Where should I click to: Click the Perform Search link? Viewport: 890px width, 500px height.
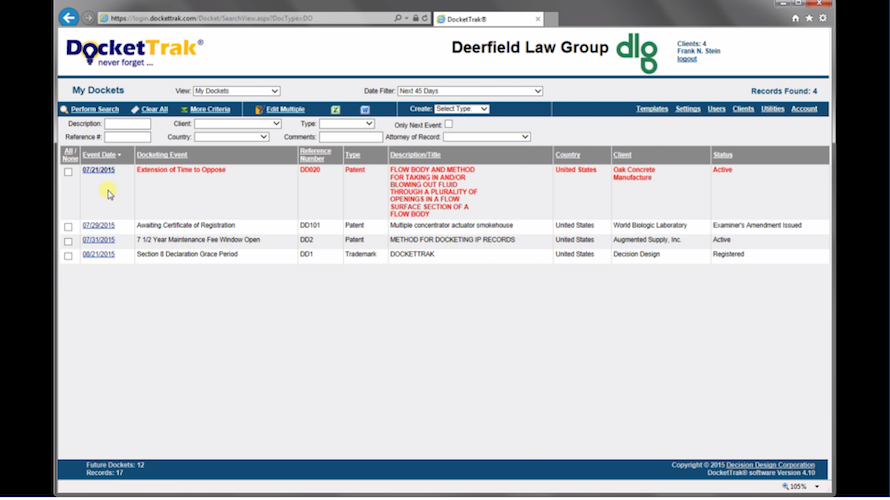pos(95,110)
